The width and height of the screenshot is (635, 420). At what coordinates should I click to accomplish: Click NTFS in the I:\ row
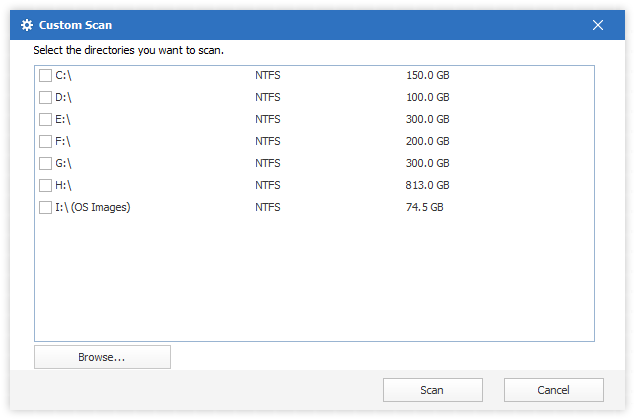(268, 207)
